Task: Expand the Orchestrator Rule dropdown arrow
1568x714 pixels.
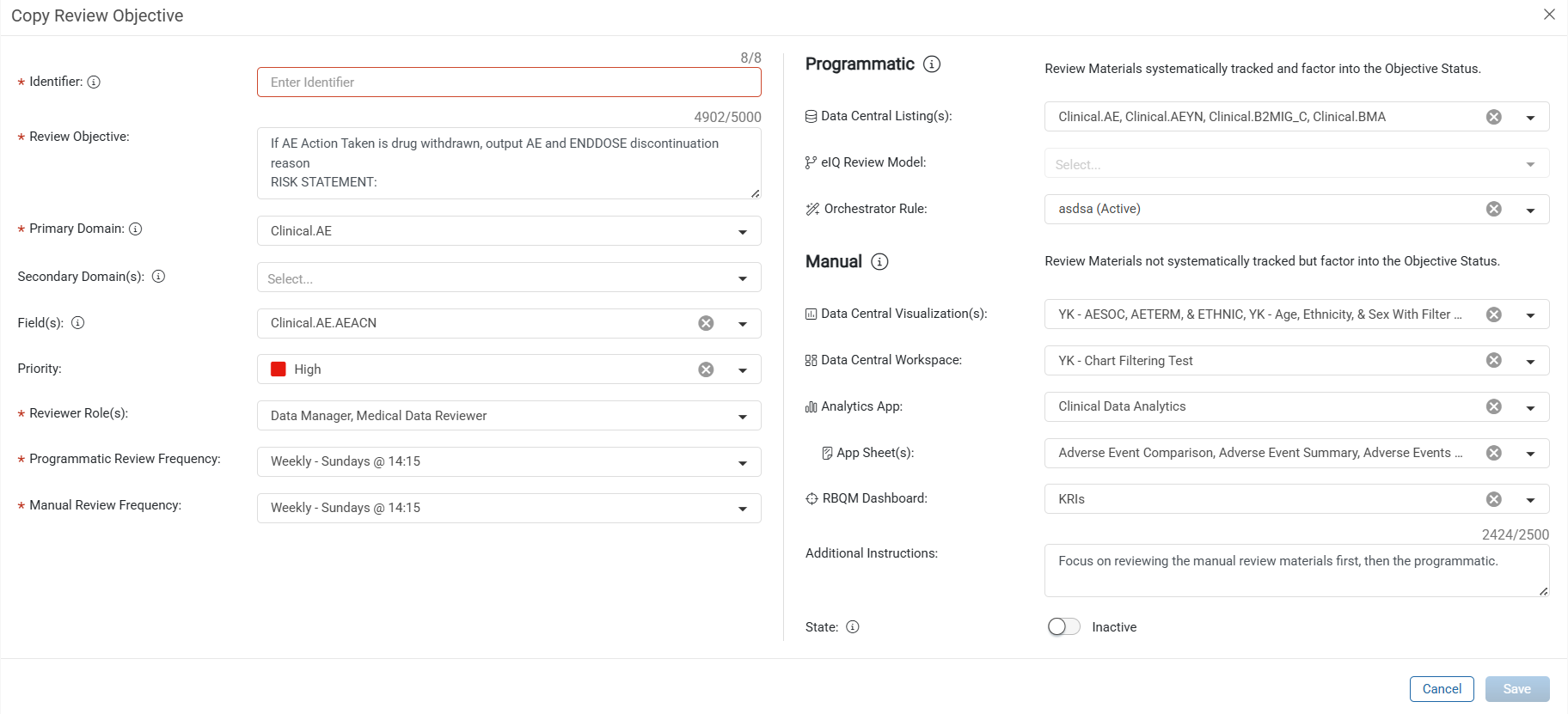Action: click(1530, 210)
